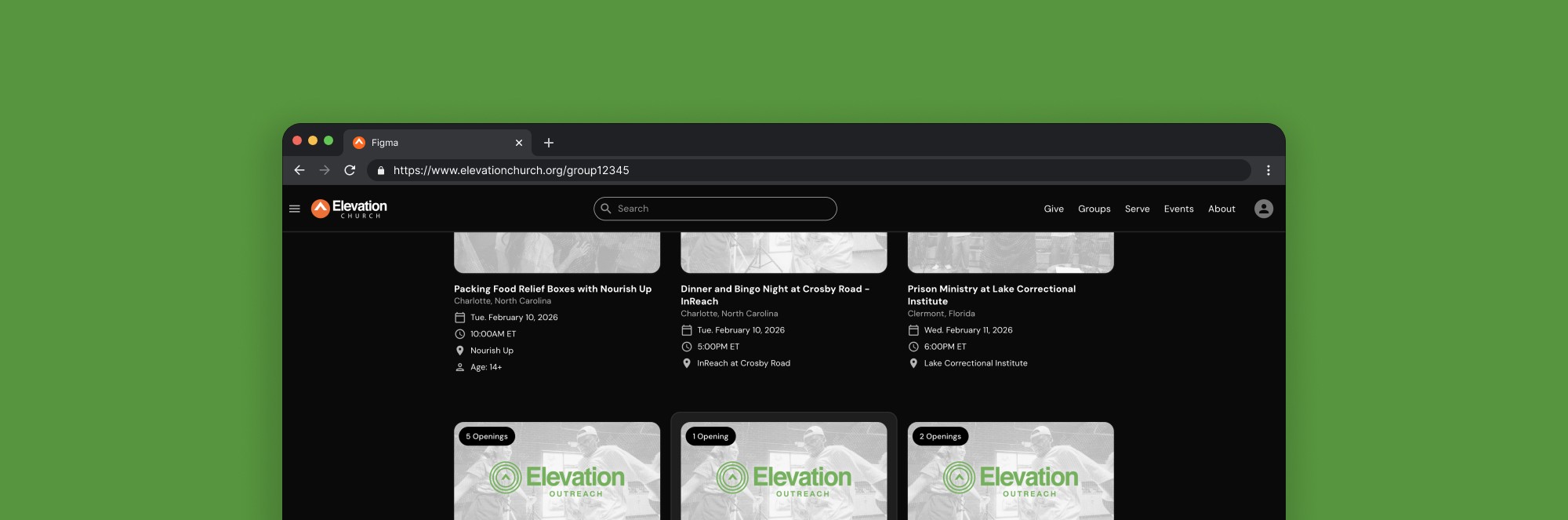The height and width of the screenshot is (520, 1568).
Task: Click pin icon beside Lake Correctional Institute
Action: point(913,363)
